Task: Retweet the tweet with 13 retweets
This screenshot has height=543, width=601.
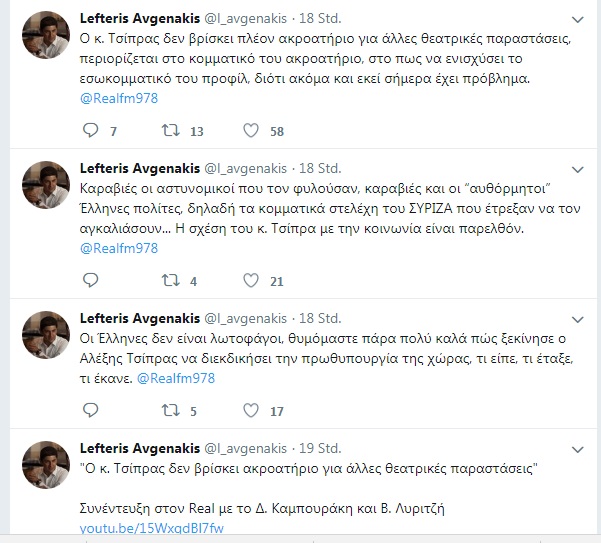Action: [171, 130]
